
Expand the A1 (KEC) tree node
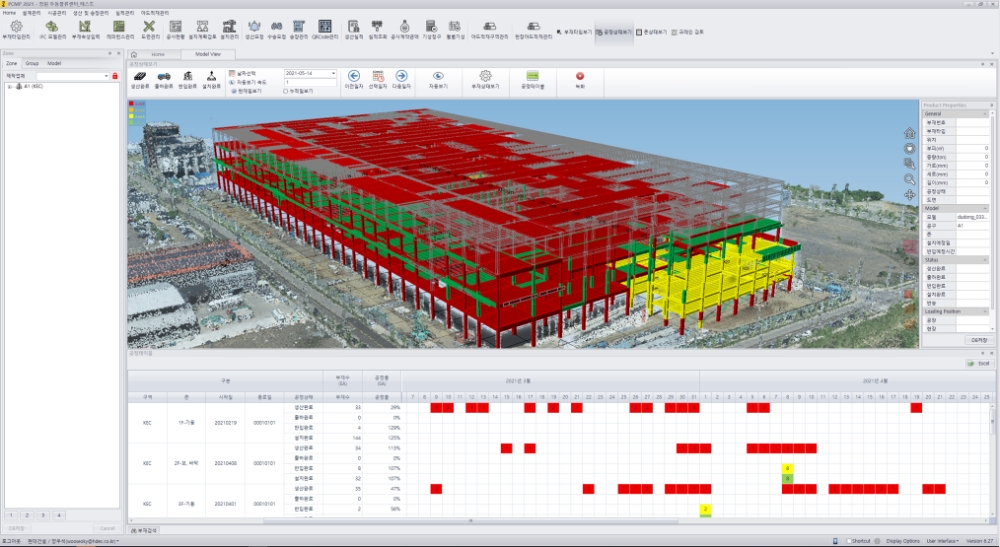[x=8, y=87]
